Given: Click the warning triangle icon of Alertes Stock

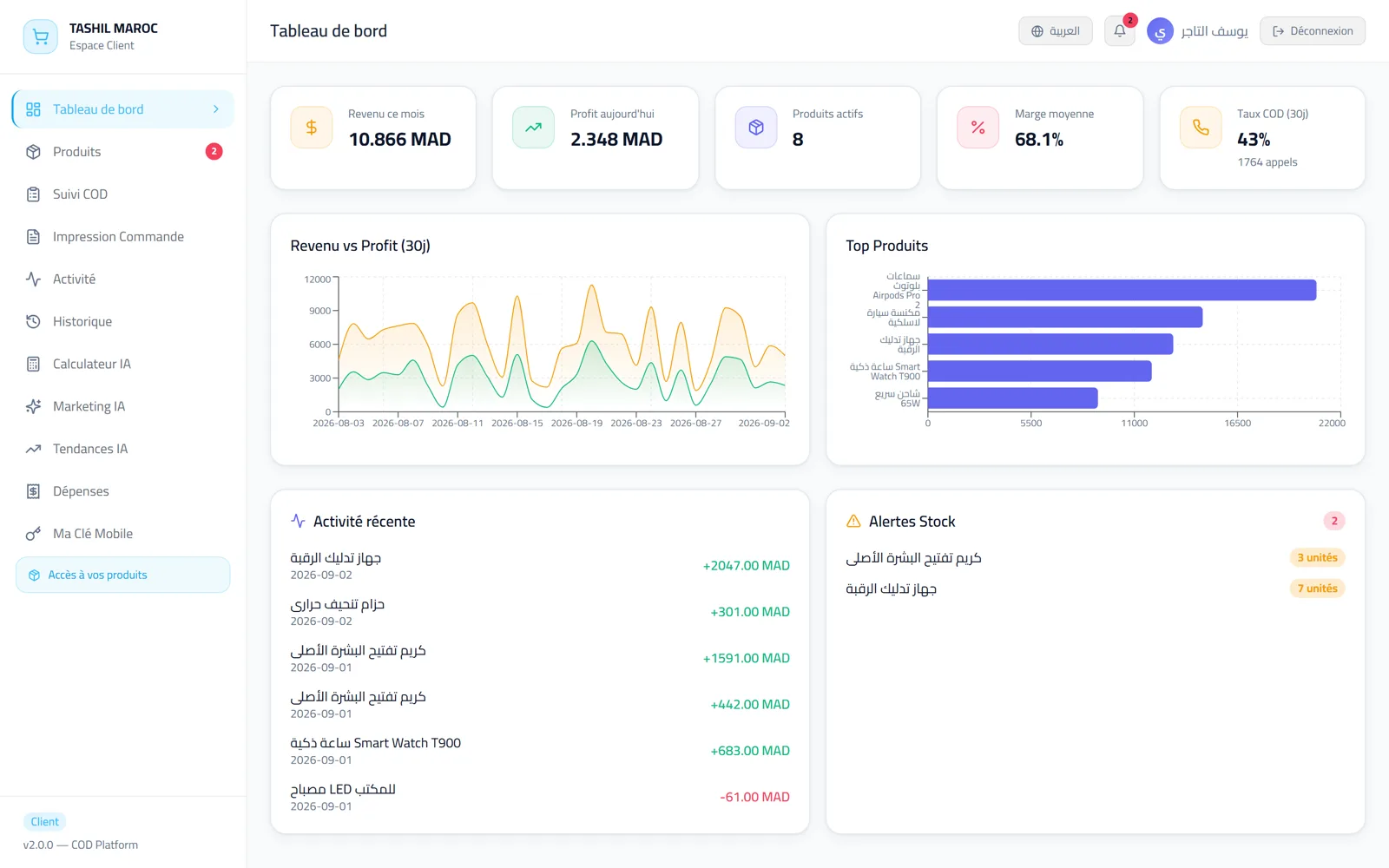Looking at the screenshot, I should pos(853,522).
